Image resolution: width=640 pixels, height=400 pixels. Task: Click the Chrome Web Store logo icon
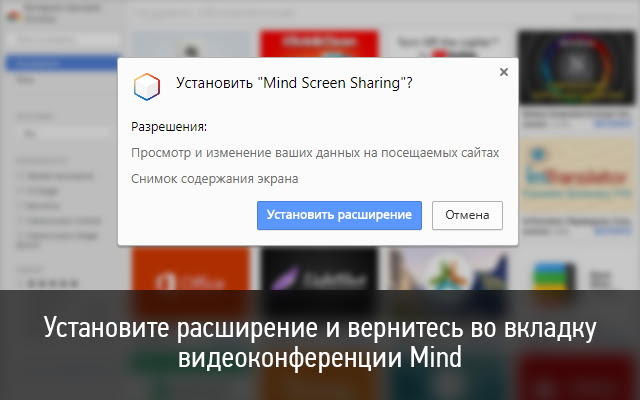[13, 16]
